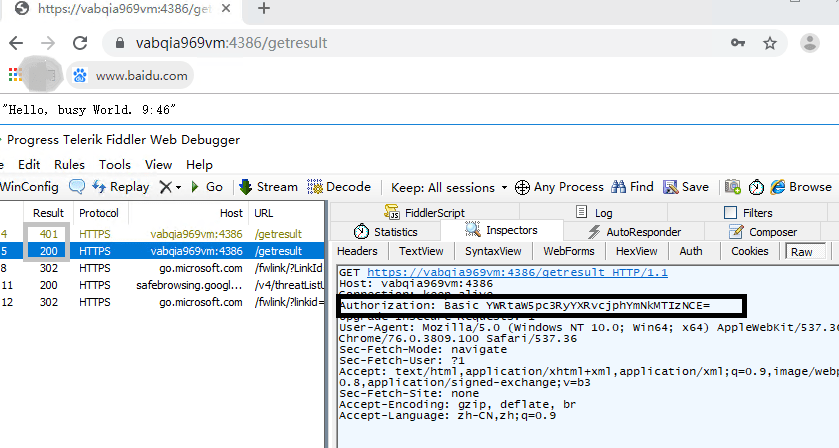Open Fiddler's View menu
Viewport: 839px width, 448px height.
point(158,164)
